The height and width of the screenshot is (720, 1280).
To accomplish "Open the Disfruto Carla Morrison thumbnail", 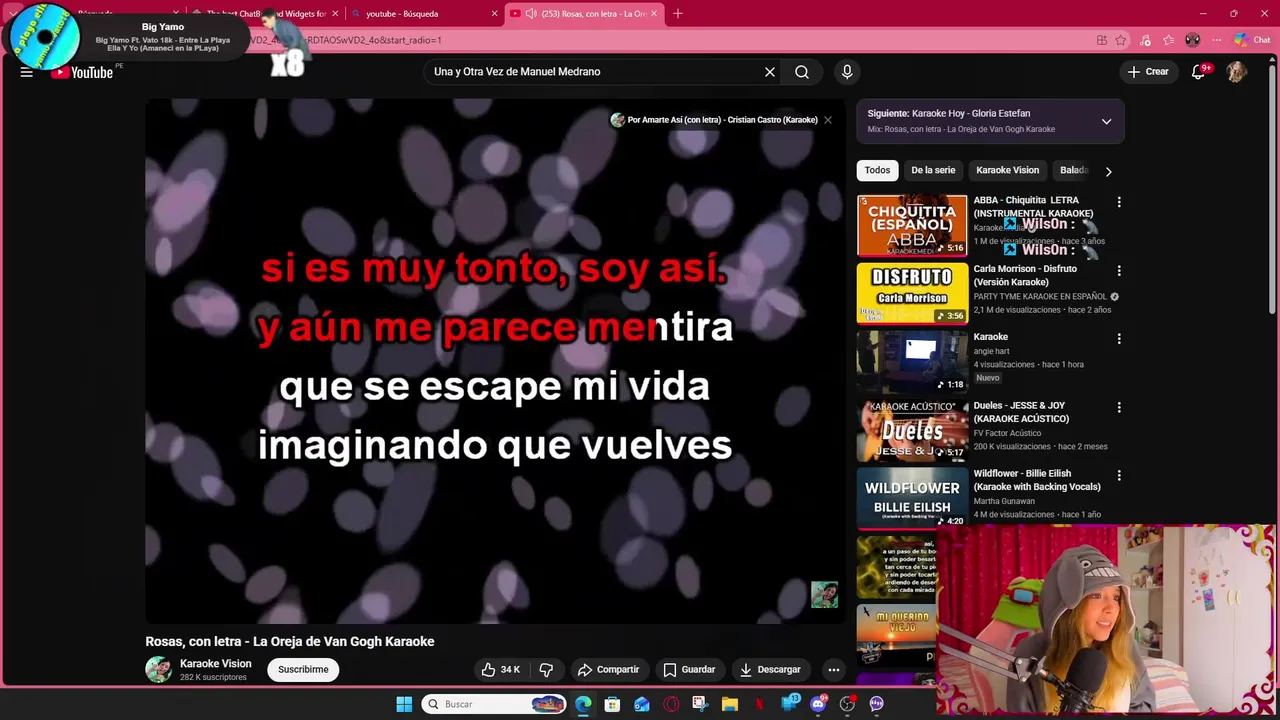I will coord(912,293).
